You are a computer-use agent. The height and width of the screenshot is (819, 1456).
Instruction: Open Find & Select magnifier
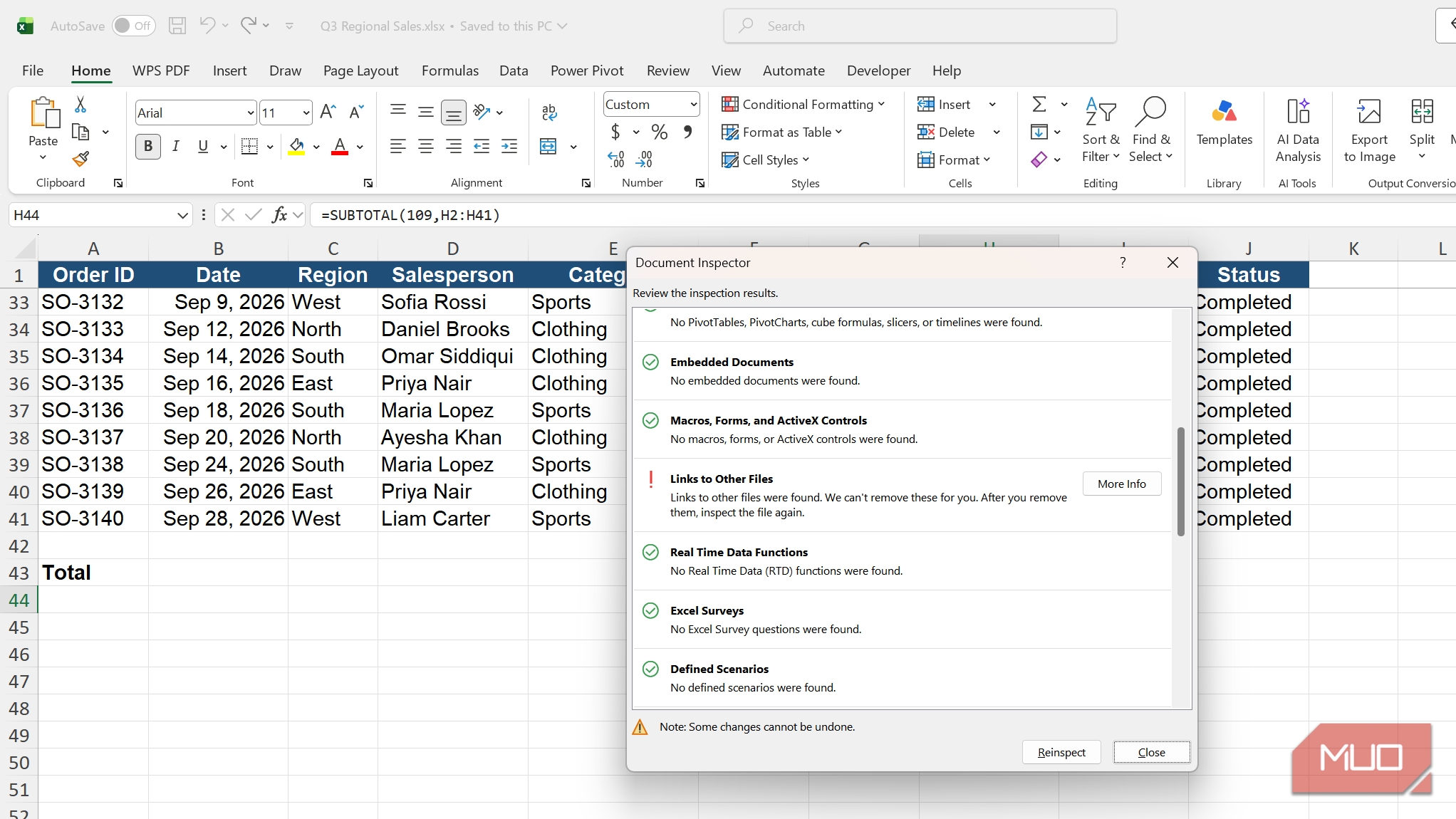pyautogui.click(x=1150, y=130)
